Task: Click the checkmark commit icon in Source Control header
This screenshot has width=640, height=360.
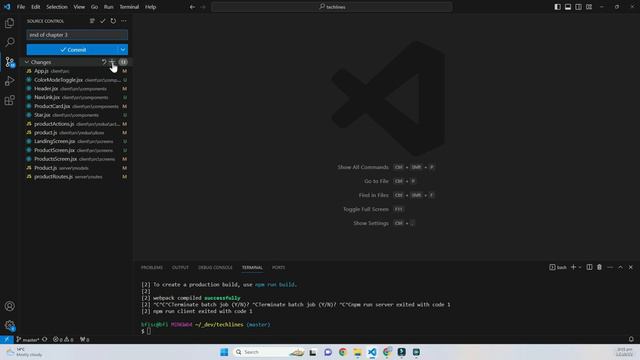Action: 102,21
